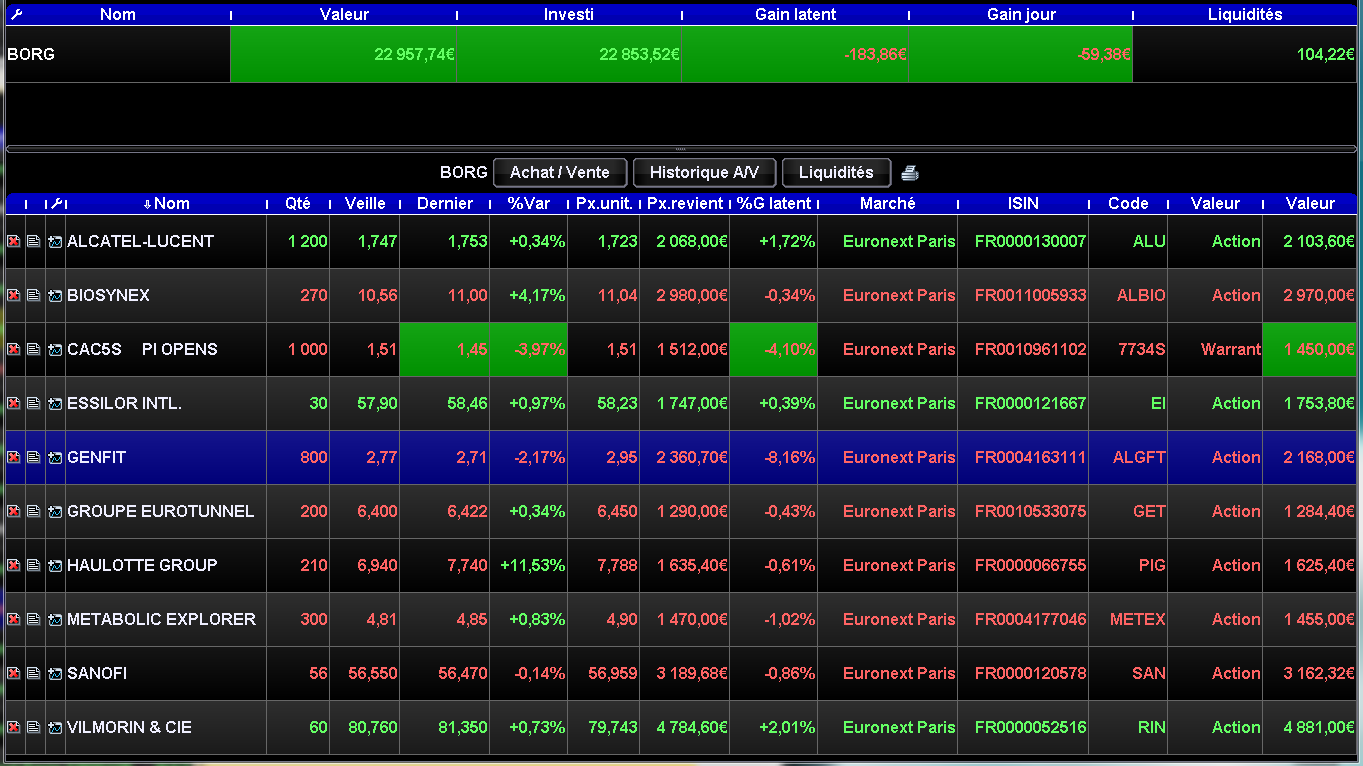Viewport: 1363px width, 766px height.
Task: Delete the ESSILOR INTL. row with the red X
Action: click(14, 403)
